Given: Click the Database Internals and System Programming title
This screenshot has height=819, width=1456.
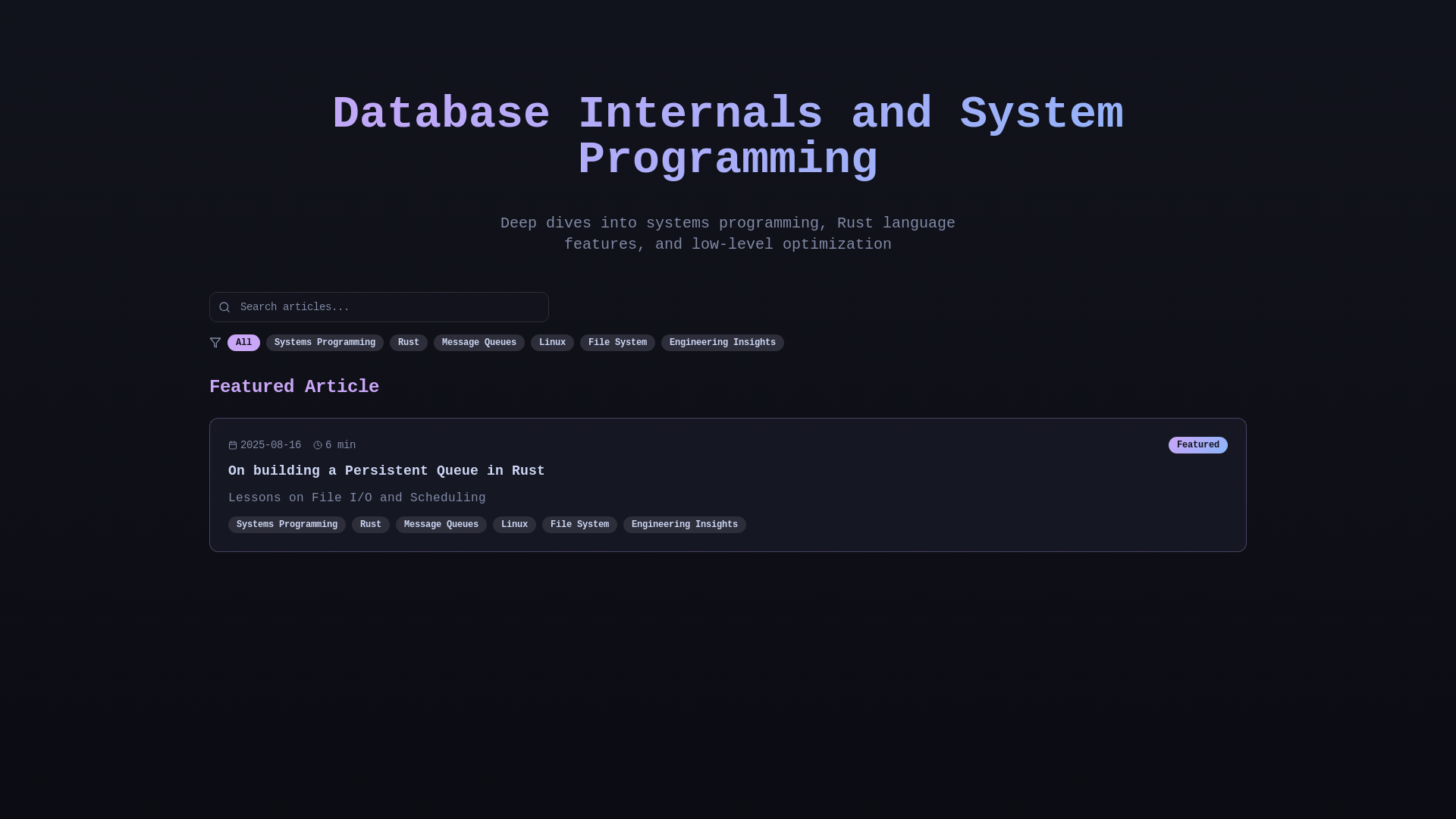Looking at the screenshot, I should [x=728, y=137].
